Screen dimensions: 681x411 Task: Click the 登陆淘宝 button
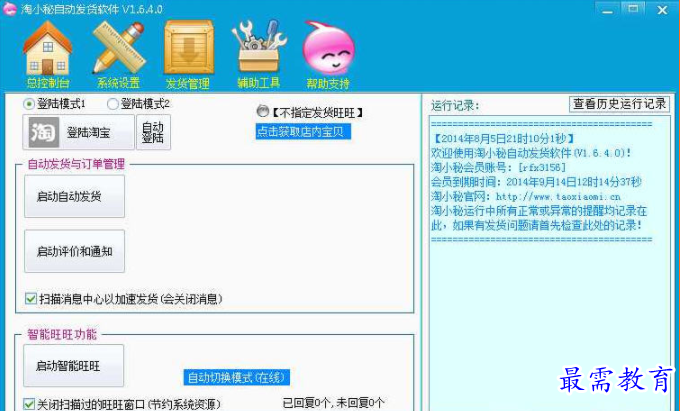(x=79, y=132)
